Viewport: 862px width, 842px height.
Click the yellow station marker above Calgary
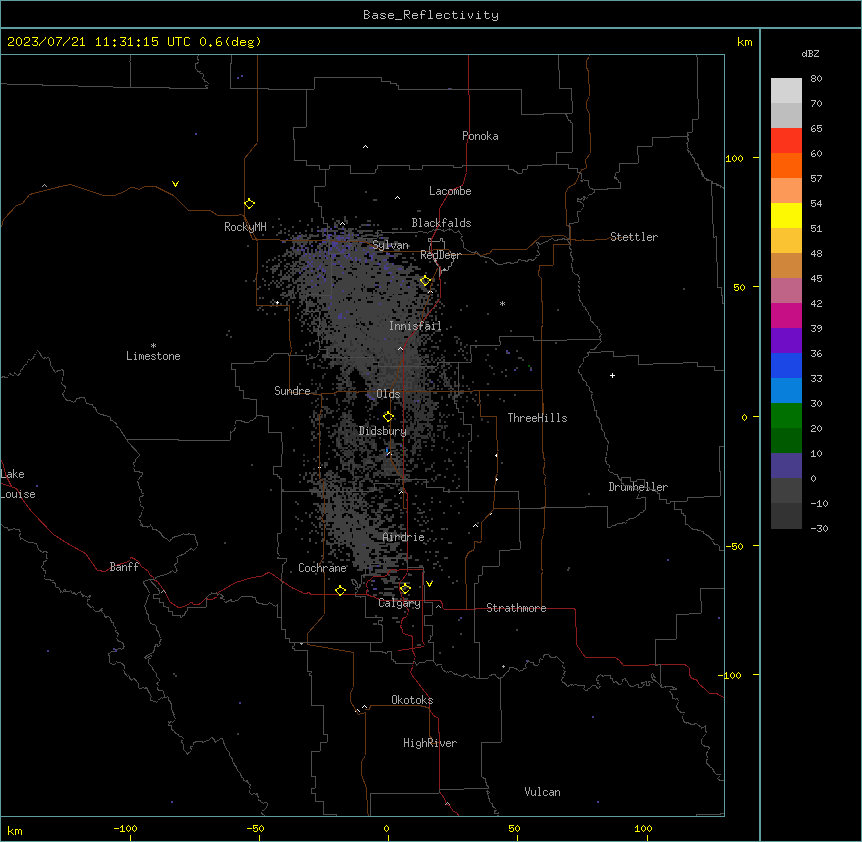pyautogui.click(x=405, y=589)
